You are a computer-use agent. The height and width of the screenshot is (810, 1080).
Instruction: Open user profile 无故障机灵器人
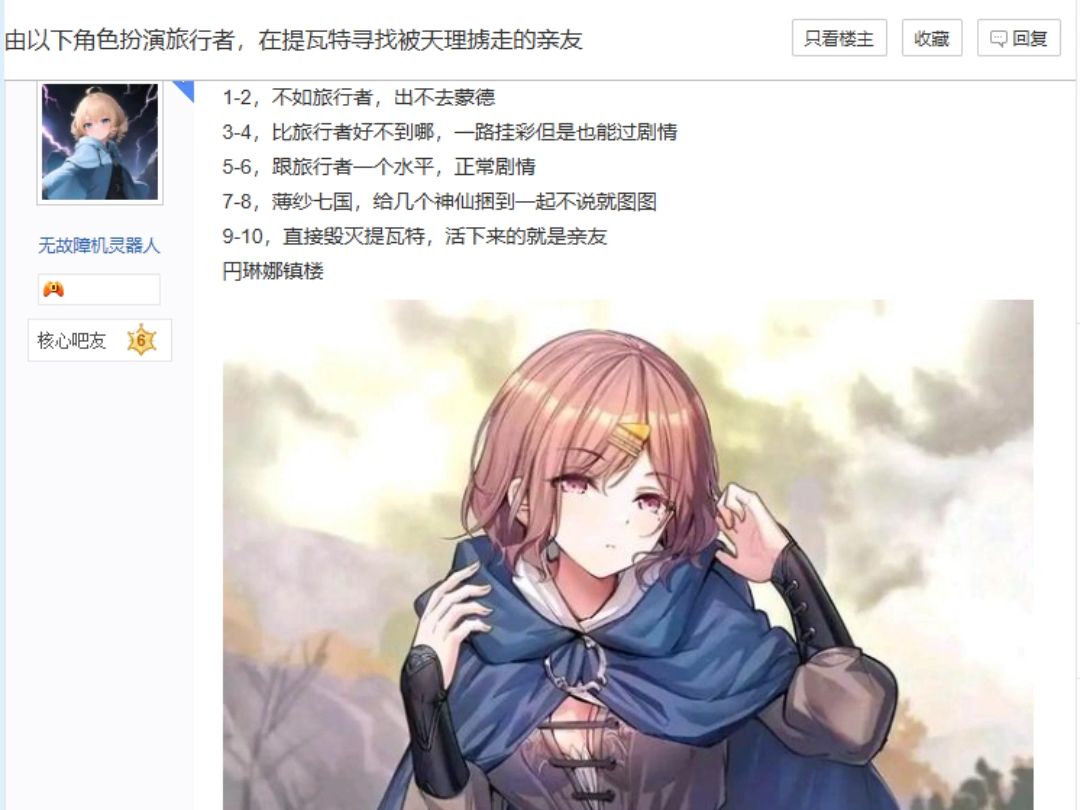(x=99, y=245)
